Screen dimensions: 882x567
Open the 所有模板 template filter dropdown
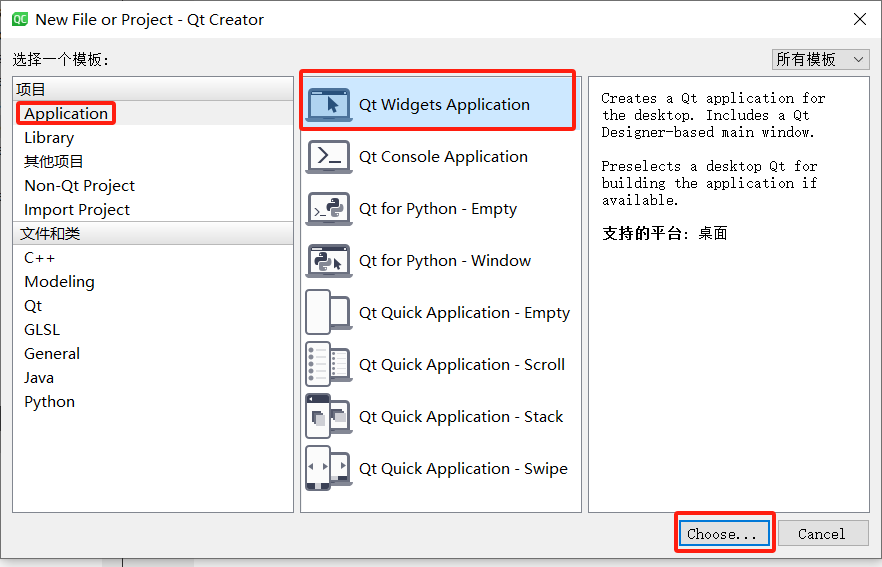[821, 59]
